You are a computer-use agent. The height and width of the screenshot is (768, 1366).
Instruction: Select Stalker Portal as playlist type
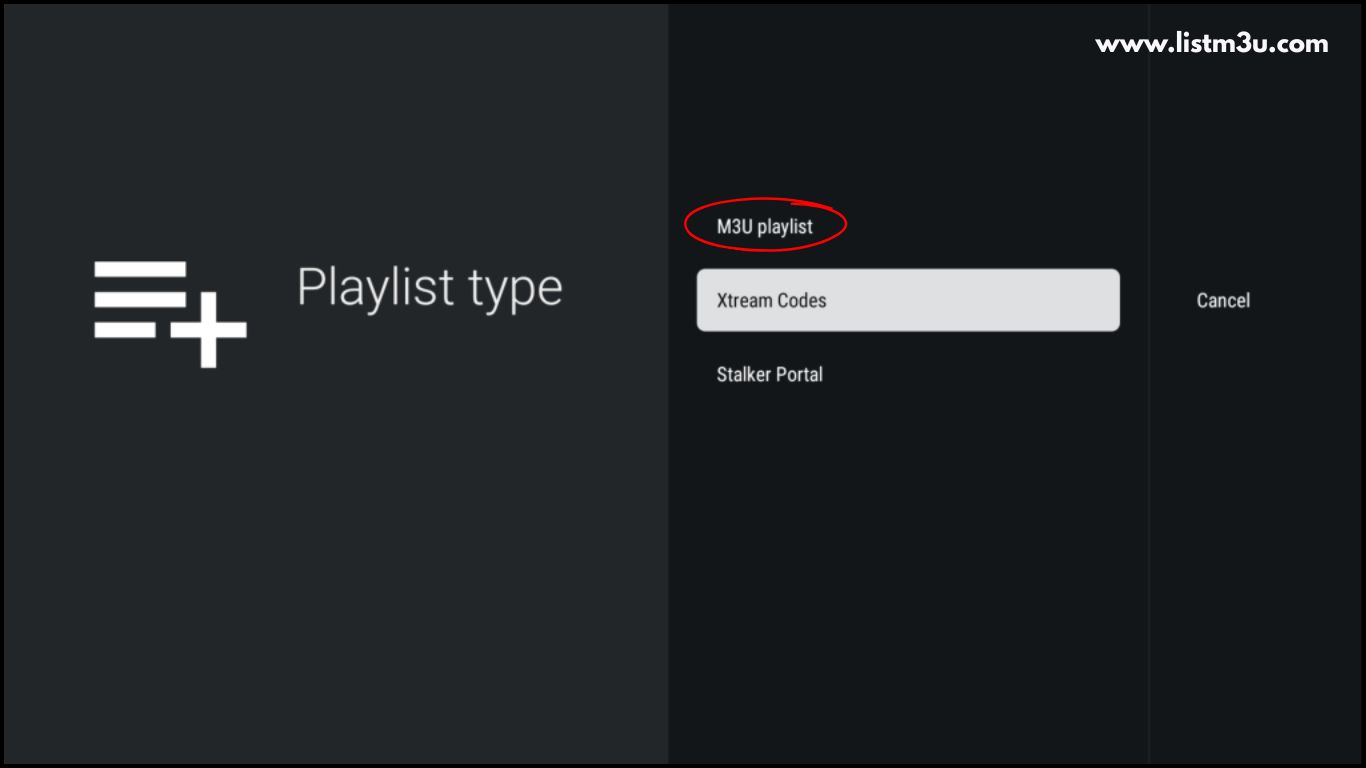point(770,374)
